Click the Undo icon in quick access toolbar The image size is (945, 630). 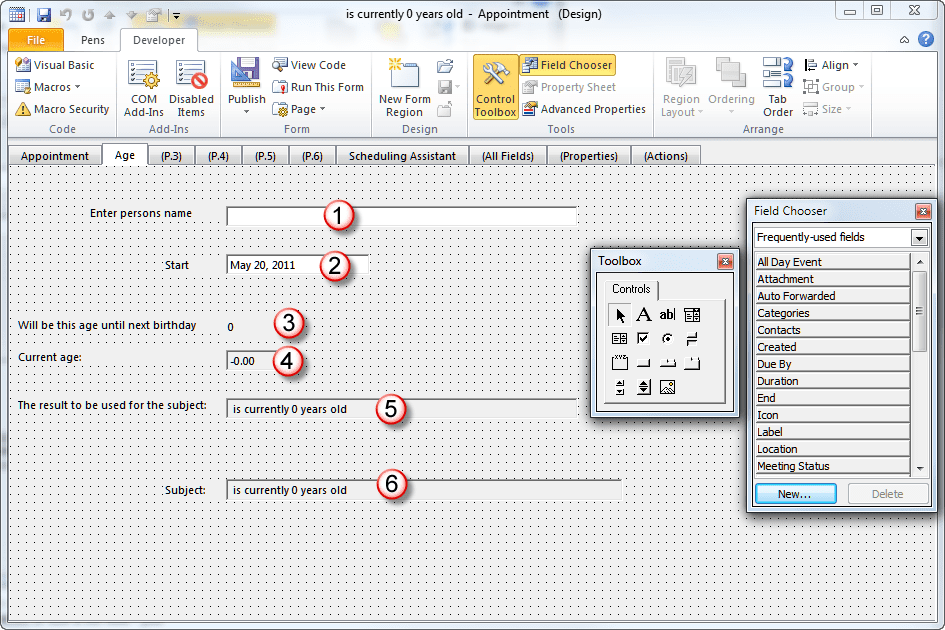(x=66, y=14)
